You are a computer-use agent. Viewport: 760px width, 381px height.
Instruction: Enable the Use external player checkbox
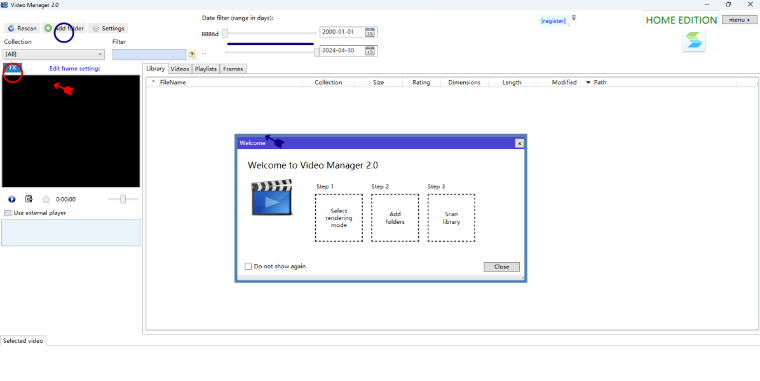(8, 213)
